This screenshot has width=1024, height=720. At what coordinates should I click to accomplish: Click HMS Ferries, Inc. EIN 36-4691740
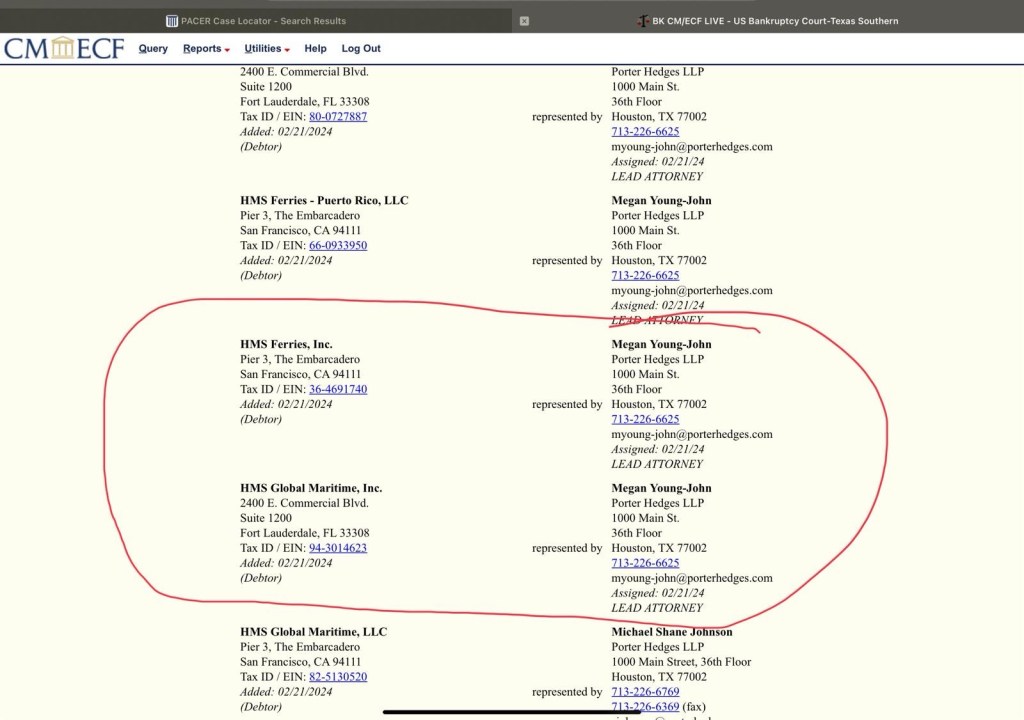[x=338, y=389]
